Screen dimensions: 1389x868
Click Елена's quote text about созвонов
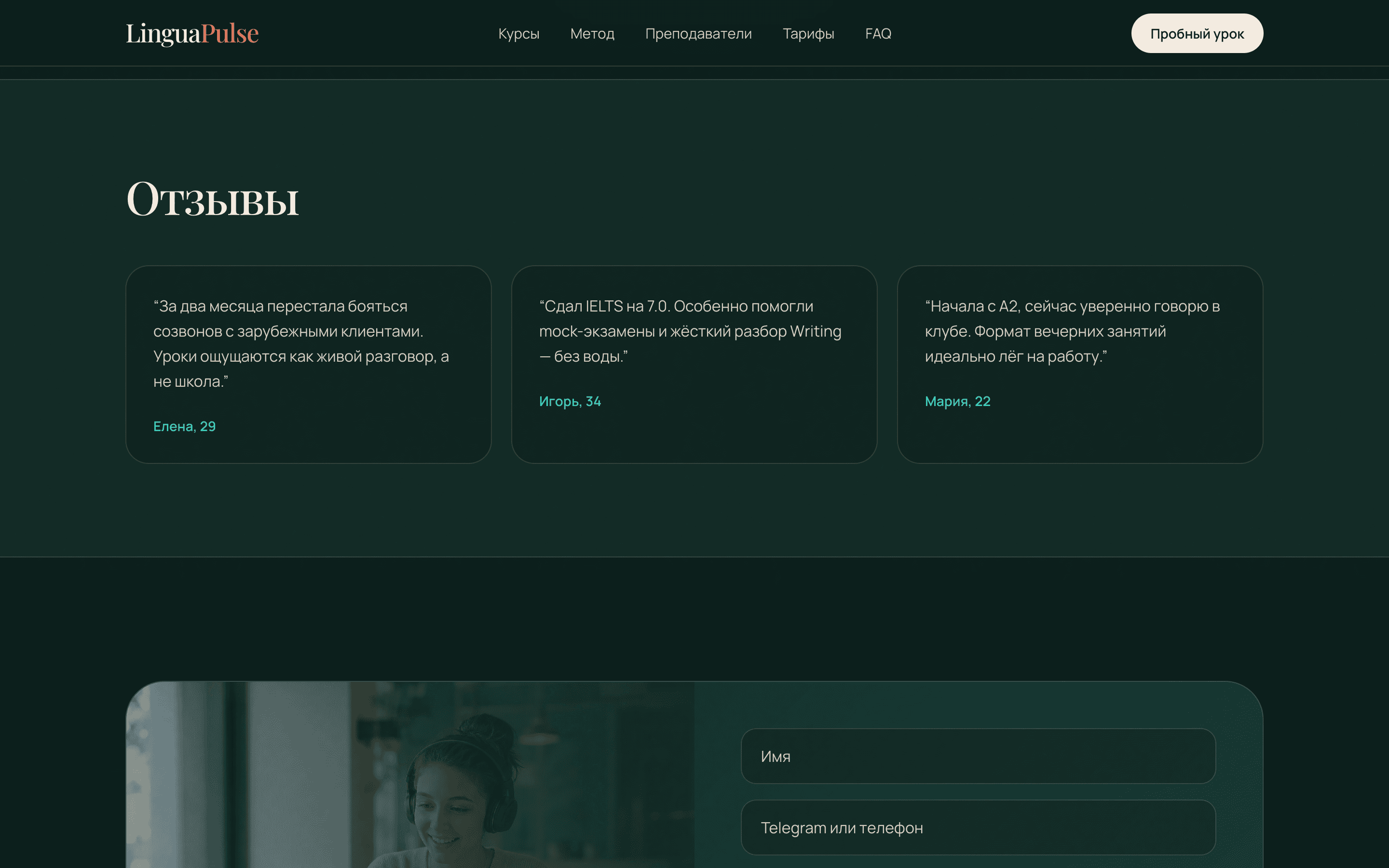click(301, 343)
